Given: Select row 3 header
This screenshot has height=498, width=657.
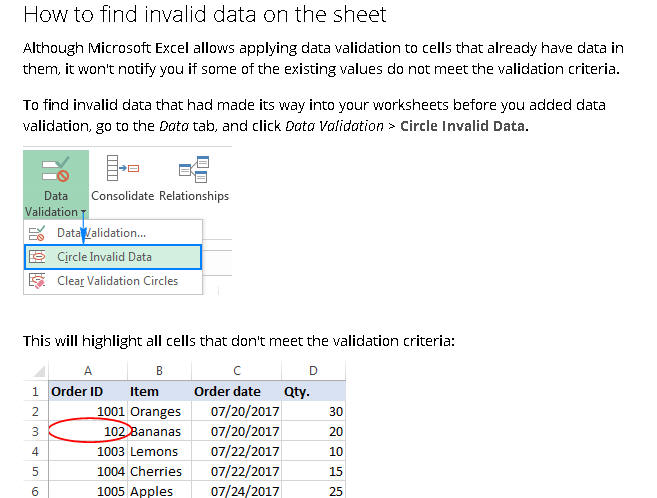Looking at the screenshot, I should click(36, 431).
